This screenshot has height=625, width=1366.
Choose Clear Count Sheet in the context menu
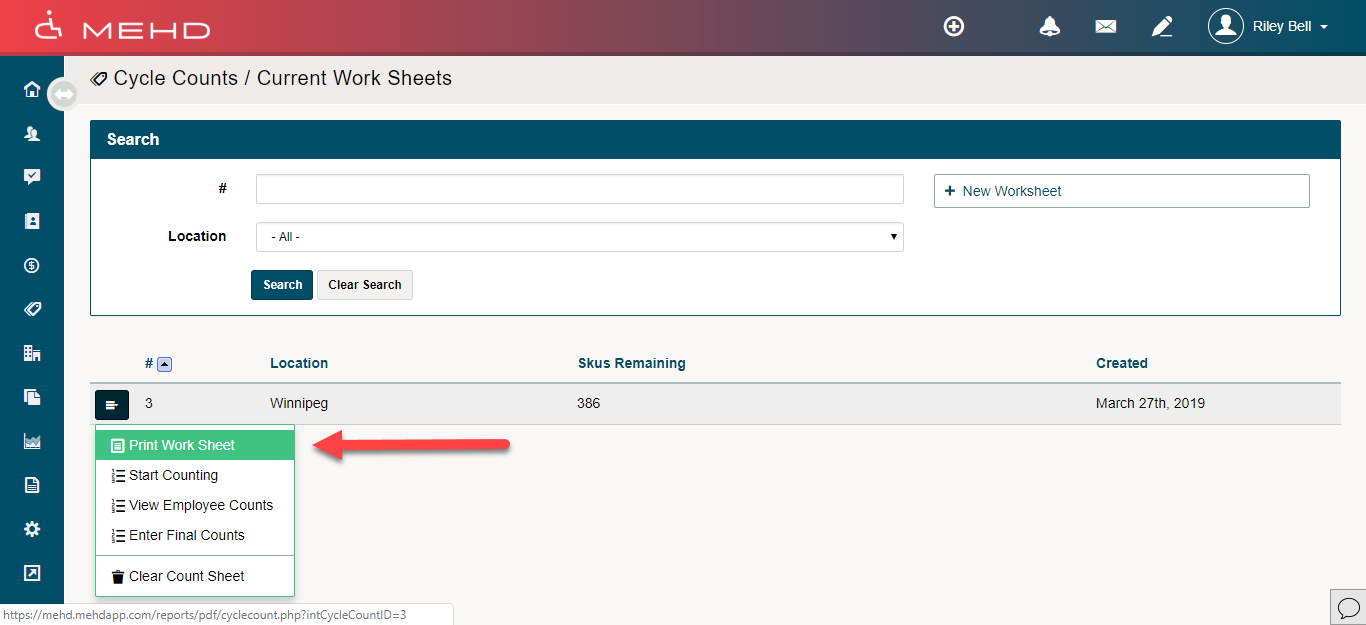pos(176,575)
